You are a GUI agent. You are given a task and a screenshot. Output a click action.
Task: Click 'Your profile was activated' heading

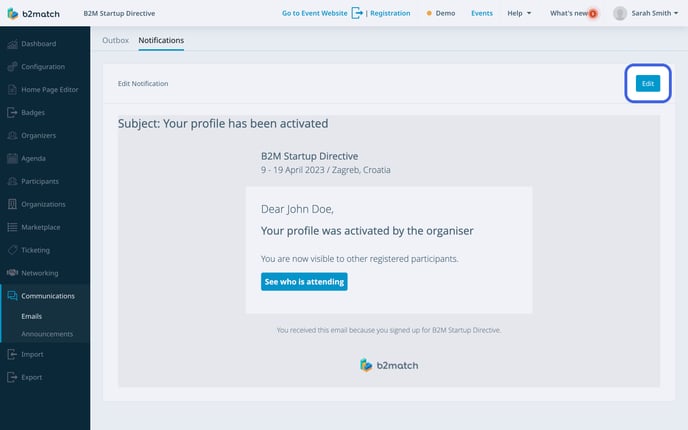coord(367,231)
